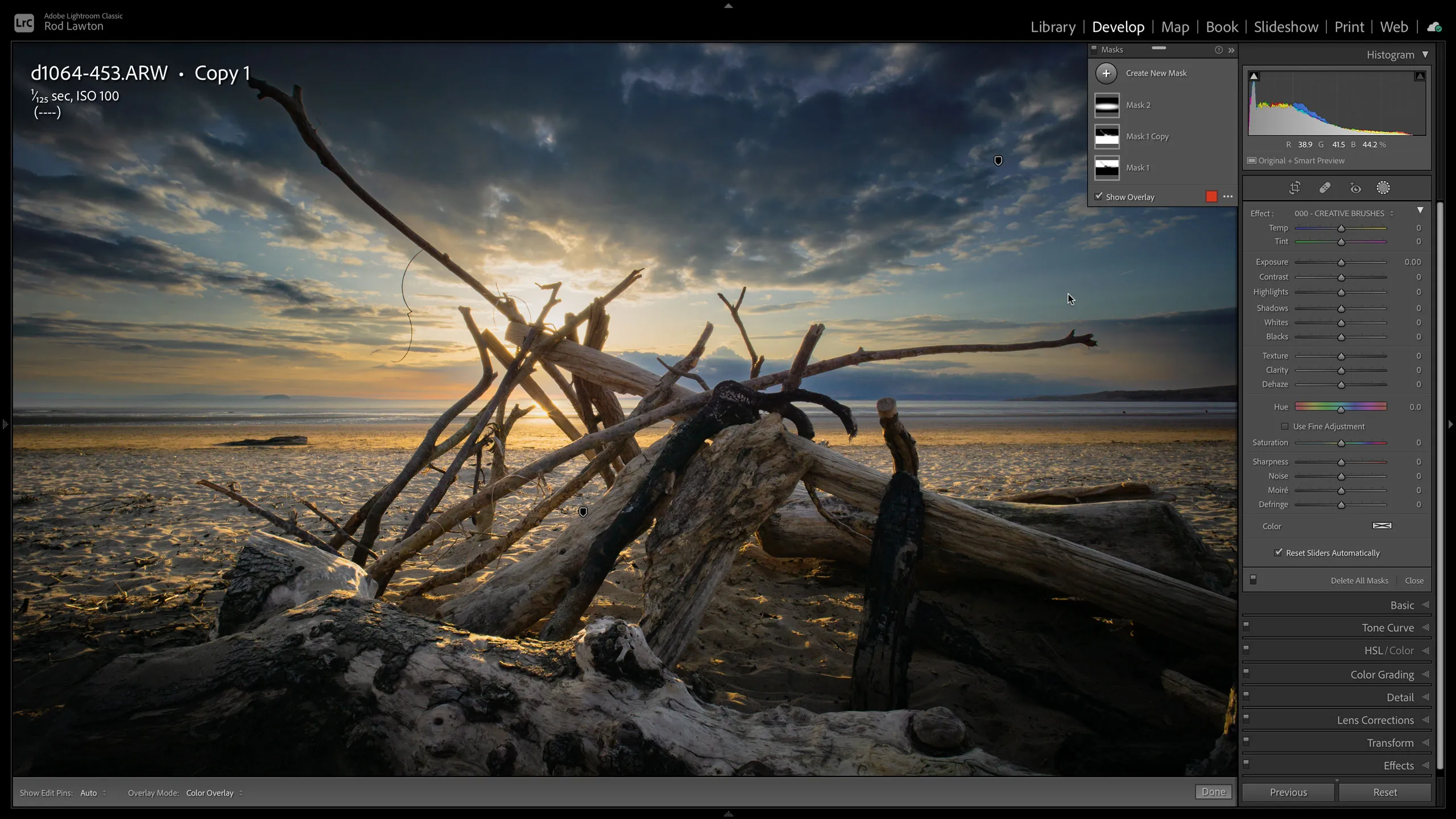Enable Use Fine Adjustment
1456x819 pixels.
point(1285,426)
